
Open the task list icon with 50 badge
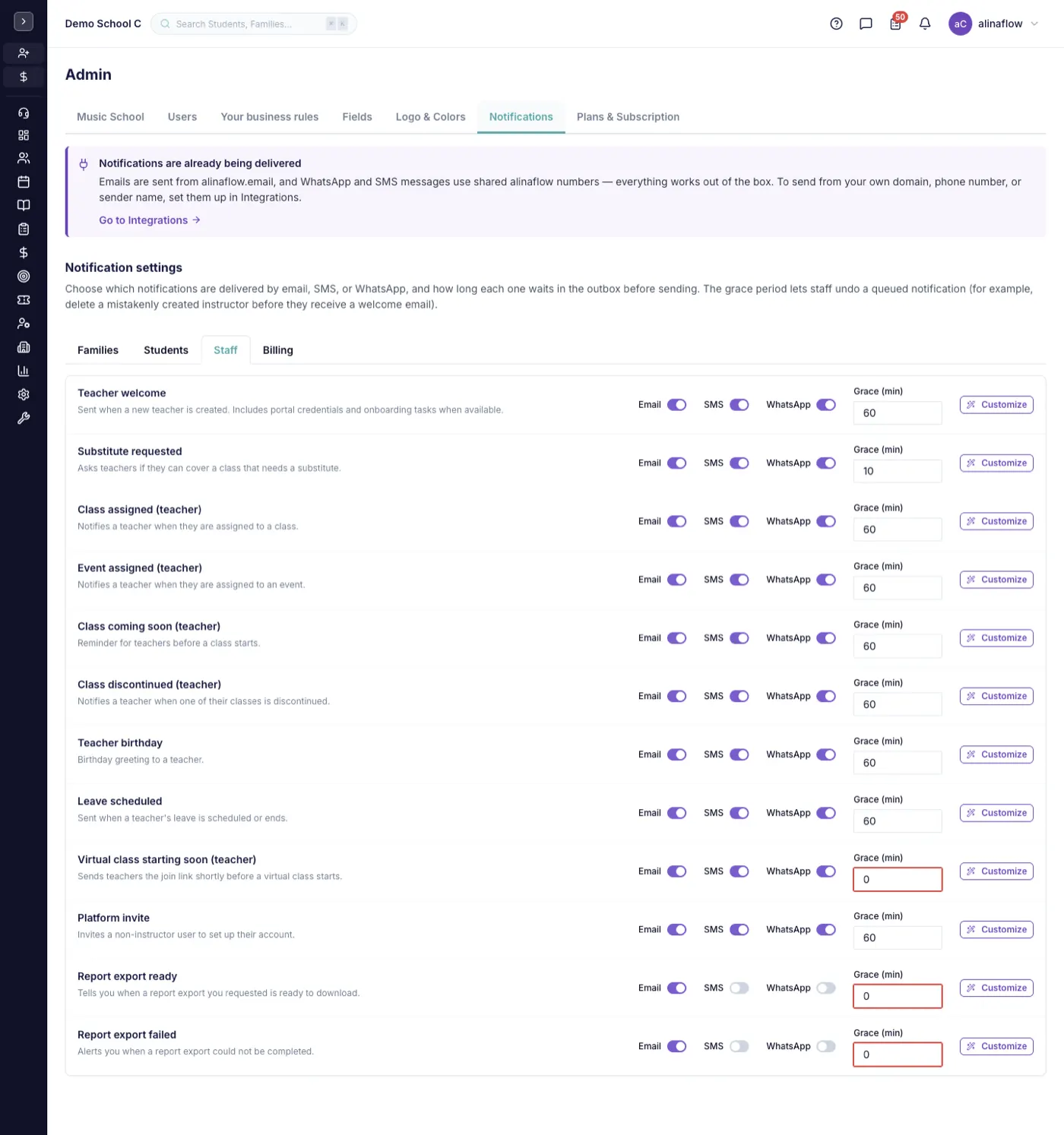[896, 23]
